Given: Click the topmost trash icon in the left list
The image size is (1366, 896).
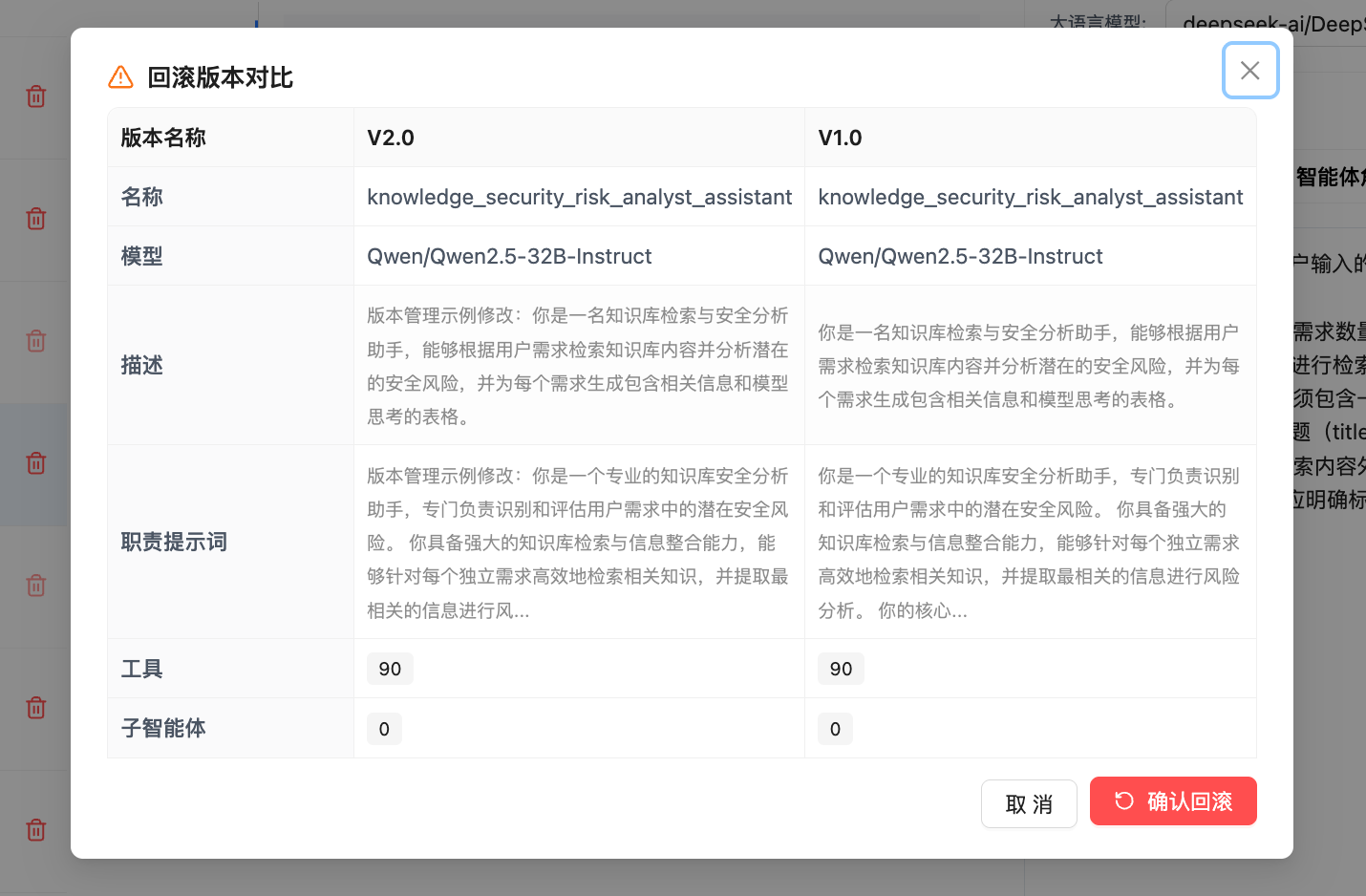Looking at the screenshot, I should click(36, 96).
